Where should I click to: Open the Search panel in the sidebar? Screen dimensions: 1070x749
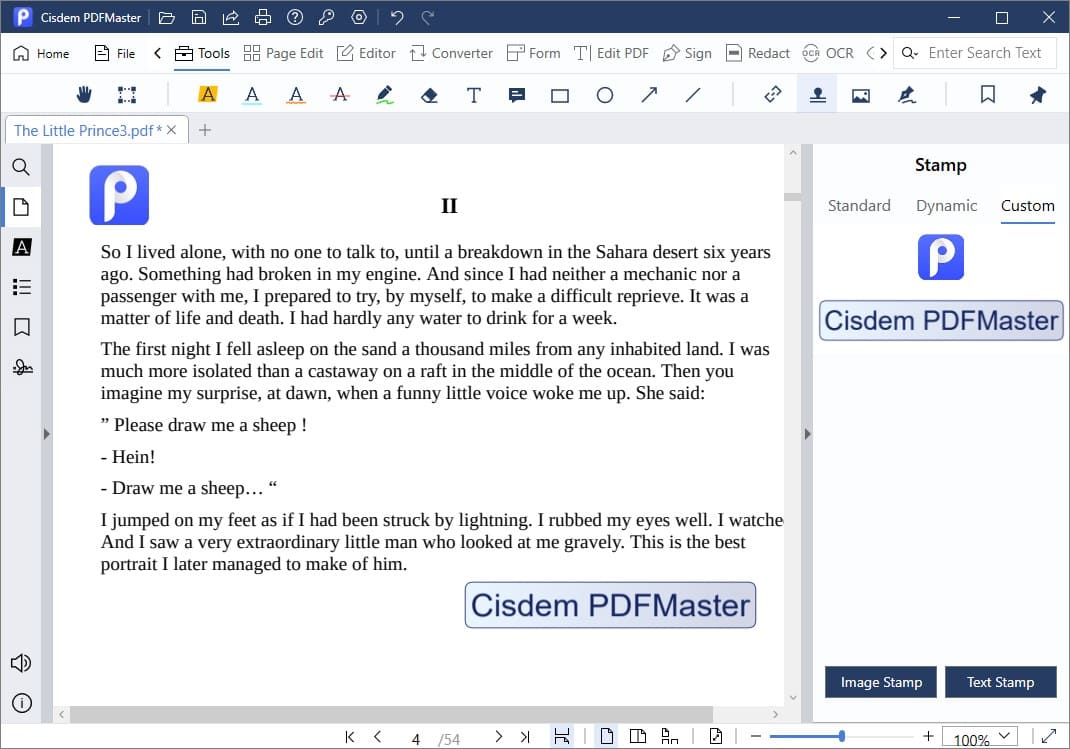[x=21, y=167]
